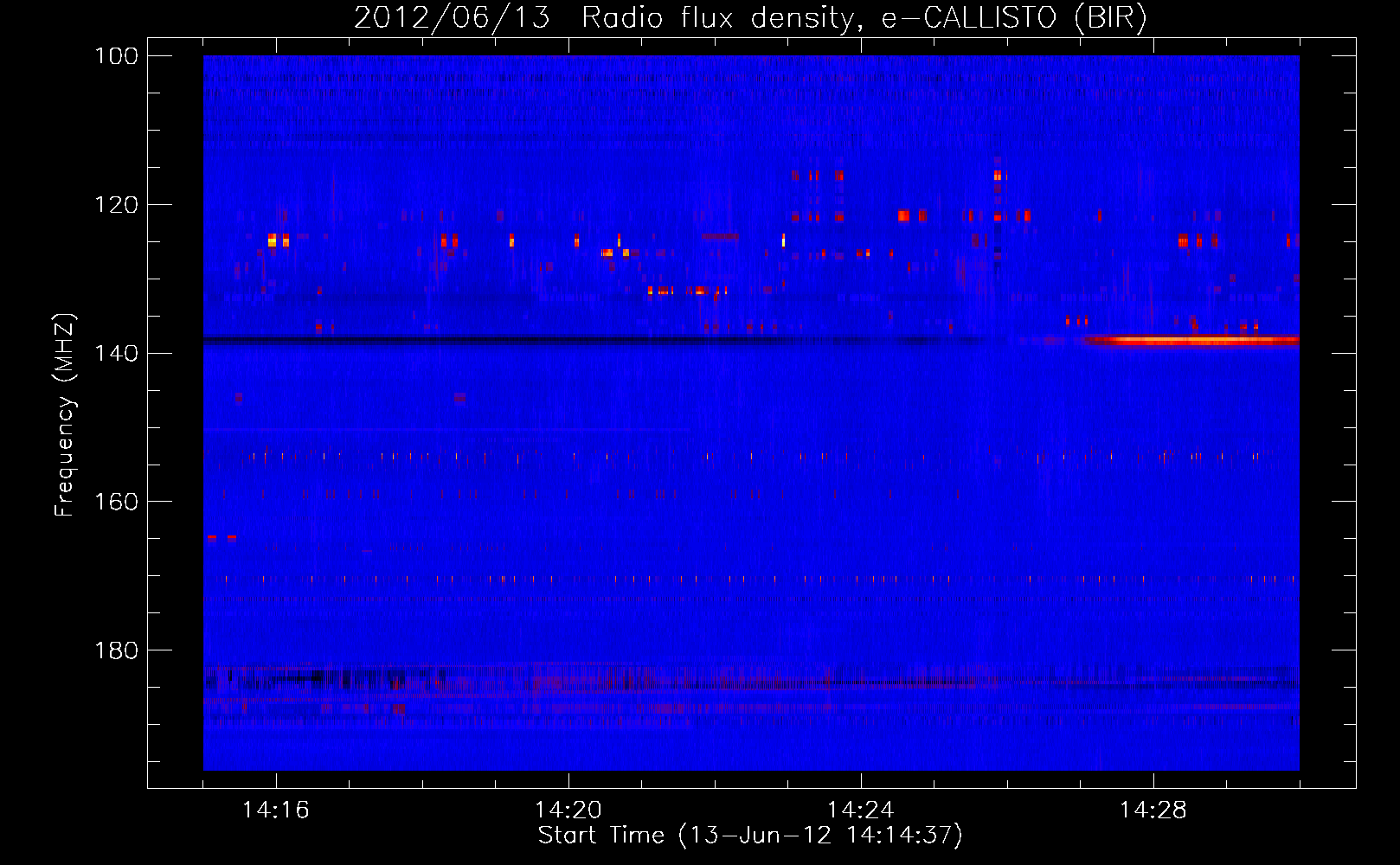Click the bright red emission band near 138 MHz
This screenshot has width=1400, height=865.
1191,341
